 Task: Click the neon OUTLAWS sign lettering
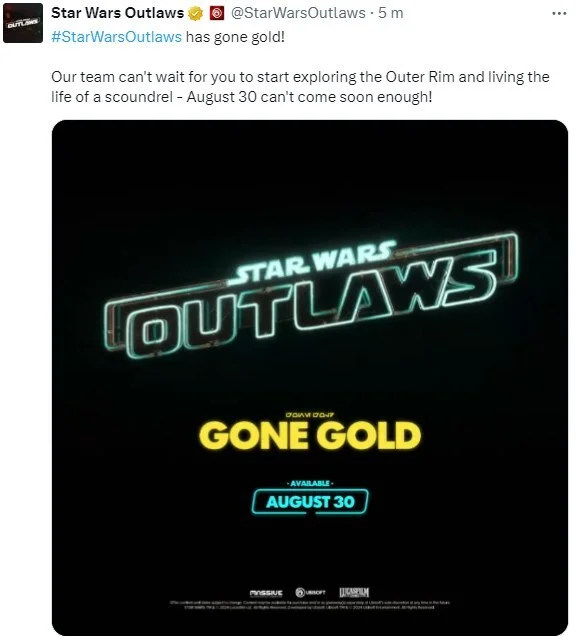coord(312,303)
